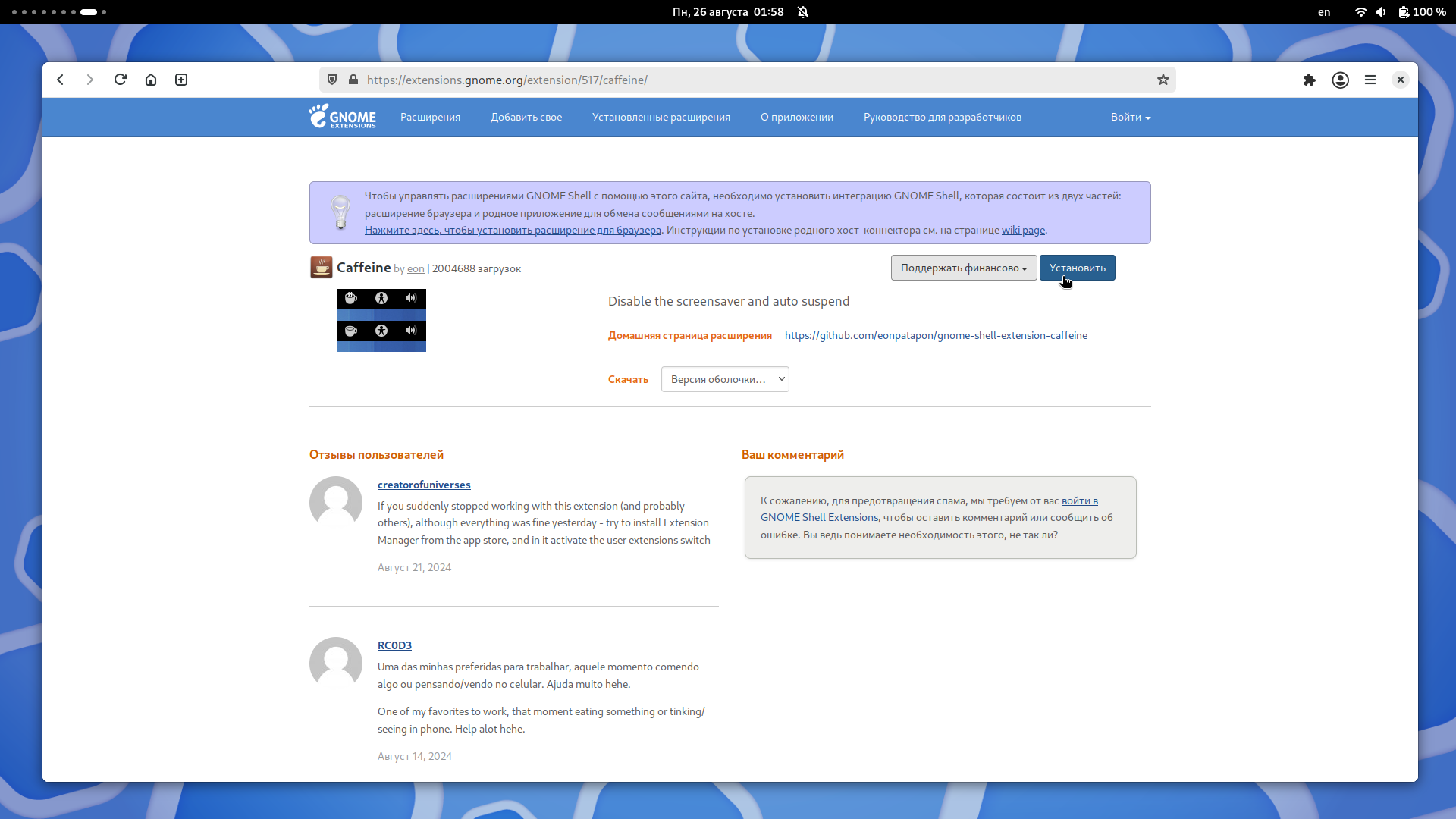The image size is (1456, 819).
Task: Open Добавить свое in navigation bar
Action: 526,117
